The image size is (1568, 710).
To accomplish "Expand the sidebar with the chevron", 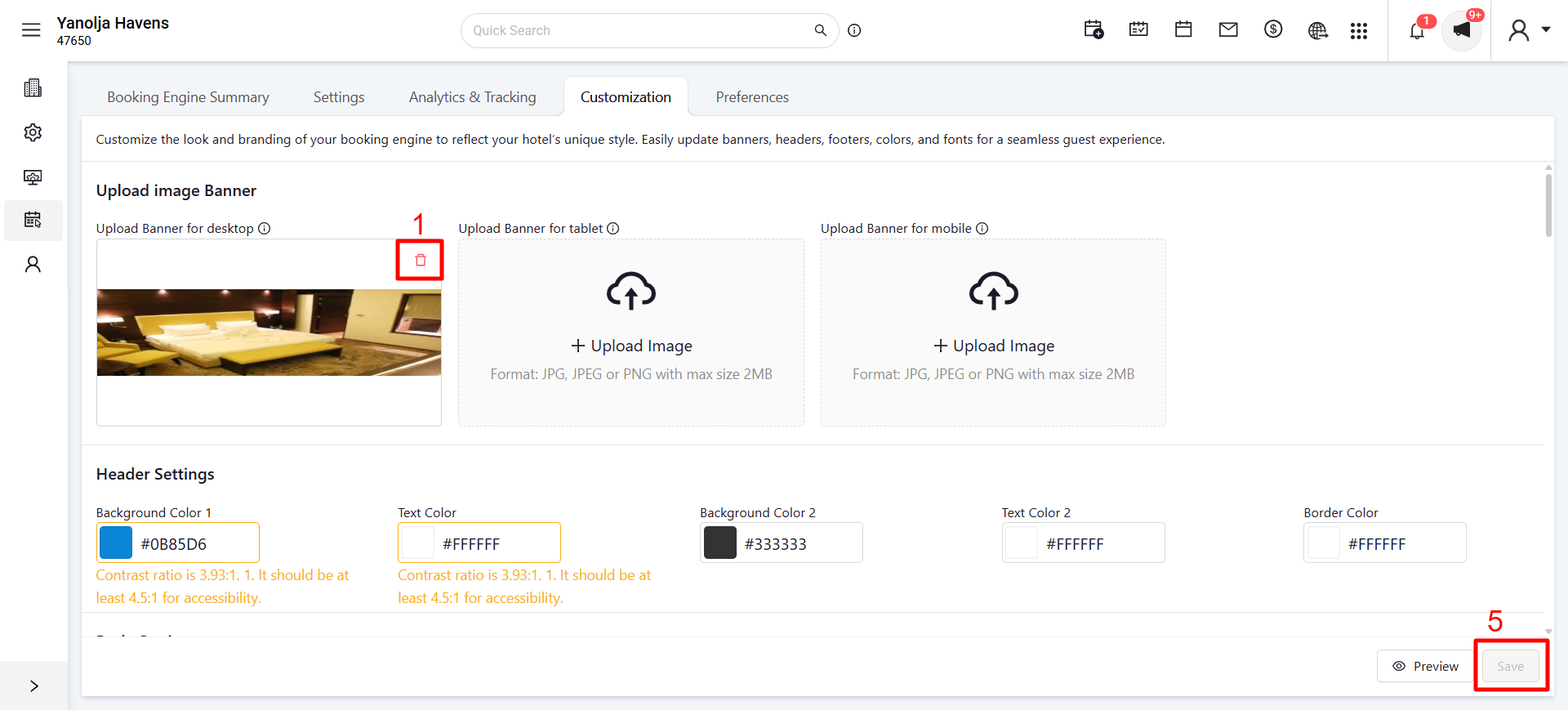I will click(x=34, y=685).
